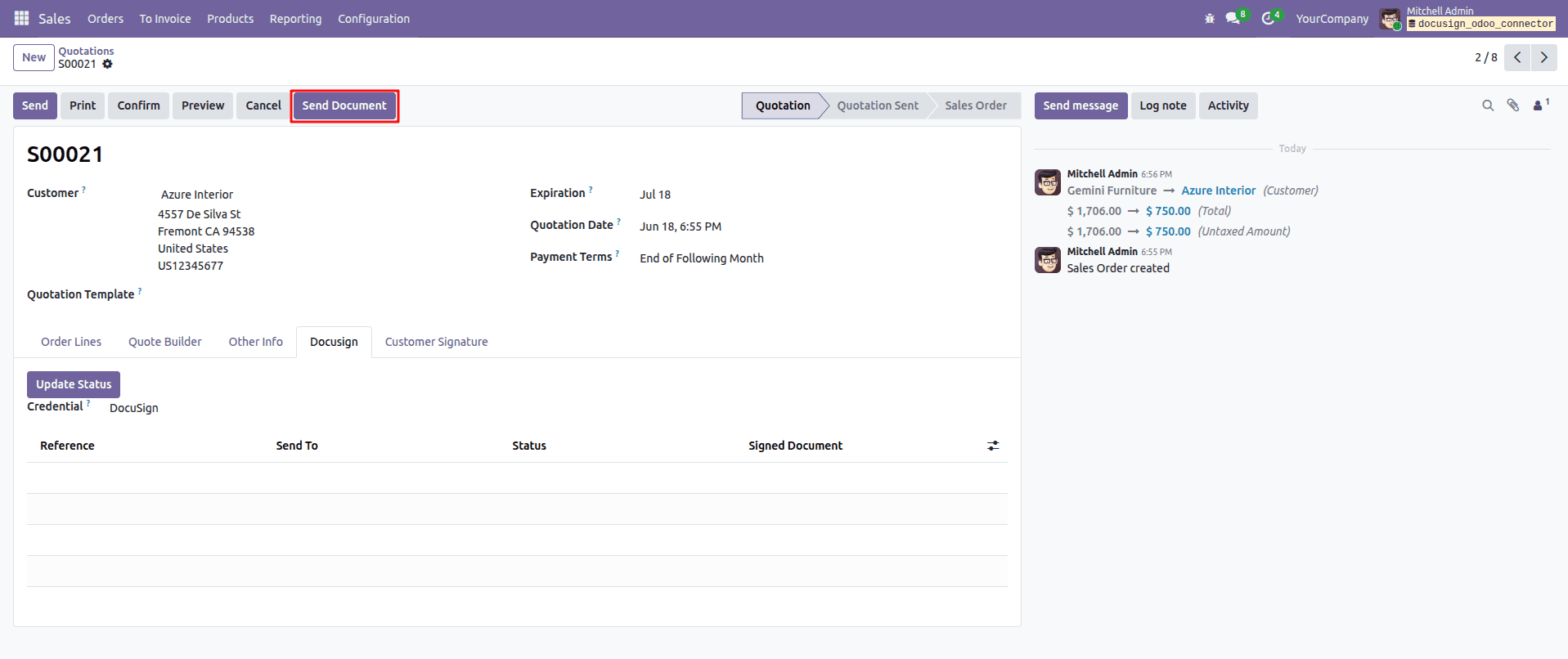Click the docusign_odoo_connector database label
The image size is (1568, 659).
[1480, 24]
